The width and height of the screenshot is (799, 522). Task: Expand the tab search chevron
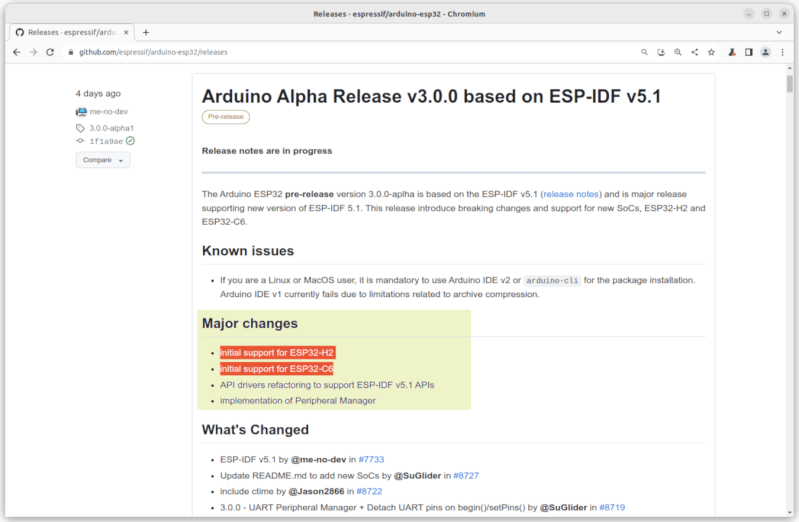pyautogui.click(x=779, y=32)
